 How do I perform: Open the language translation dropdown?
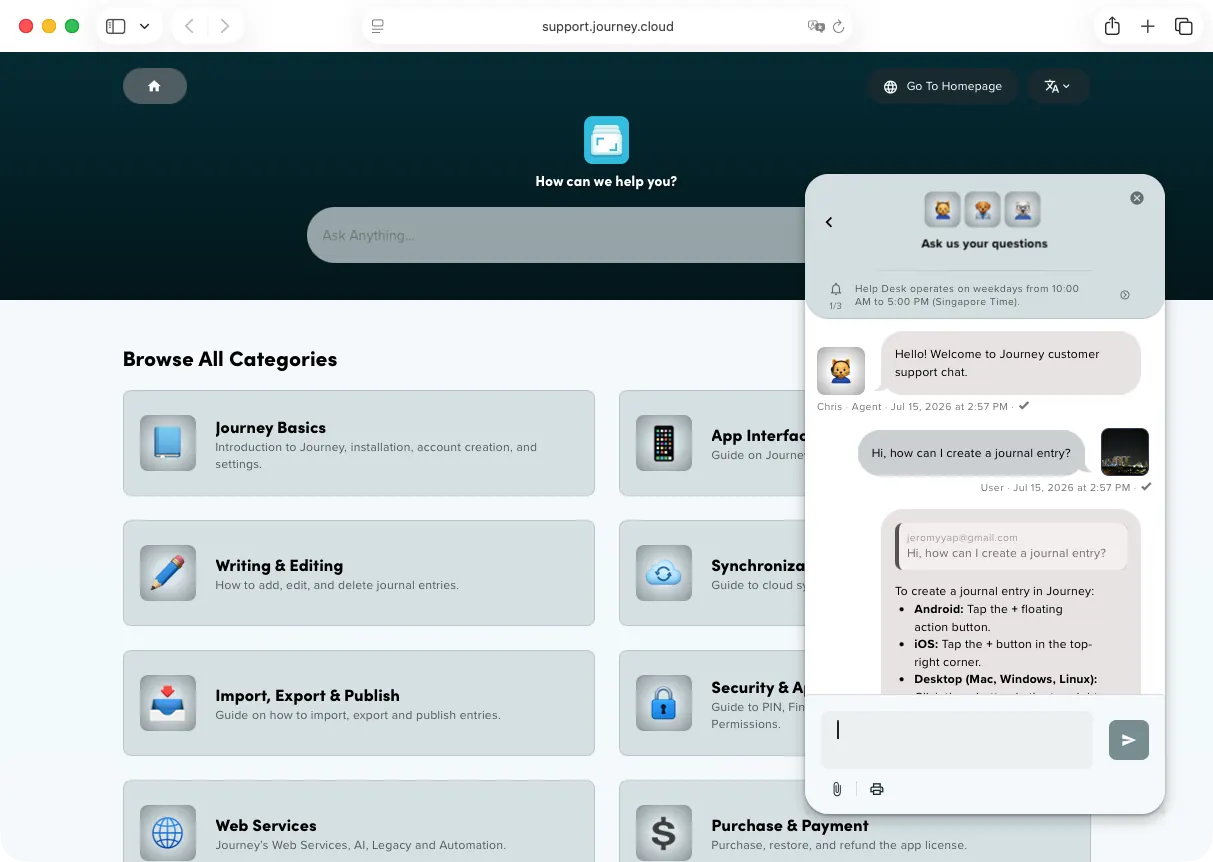coord(1058,86)
